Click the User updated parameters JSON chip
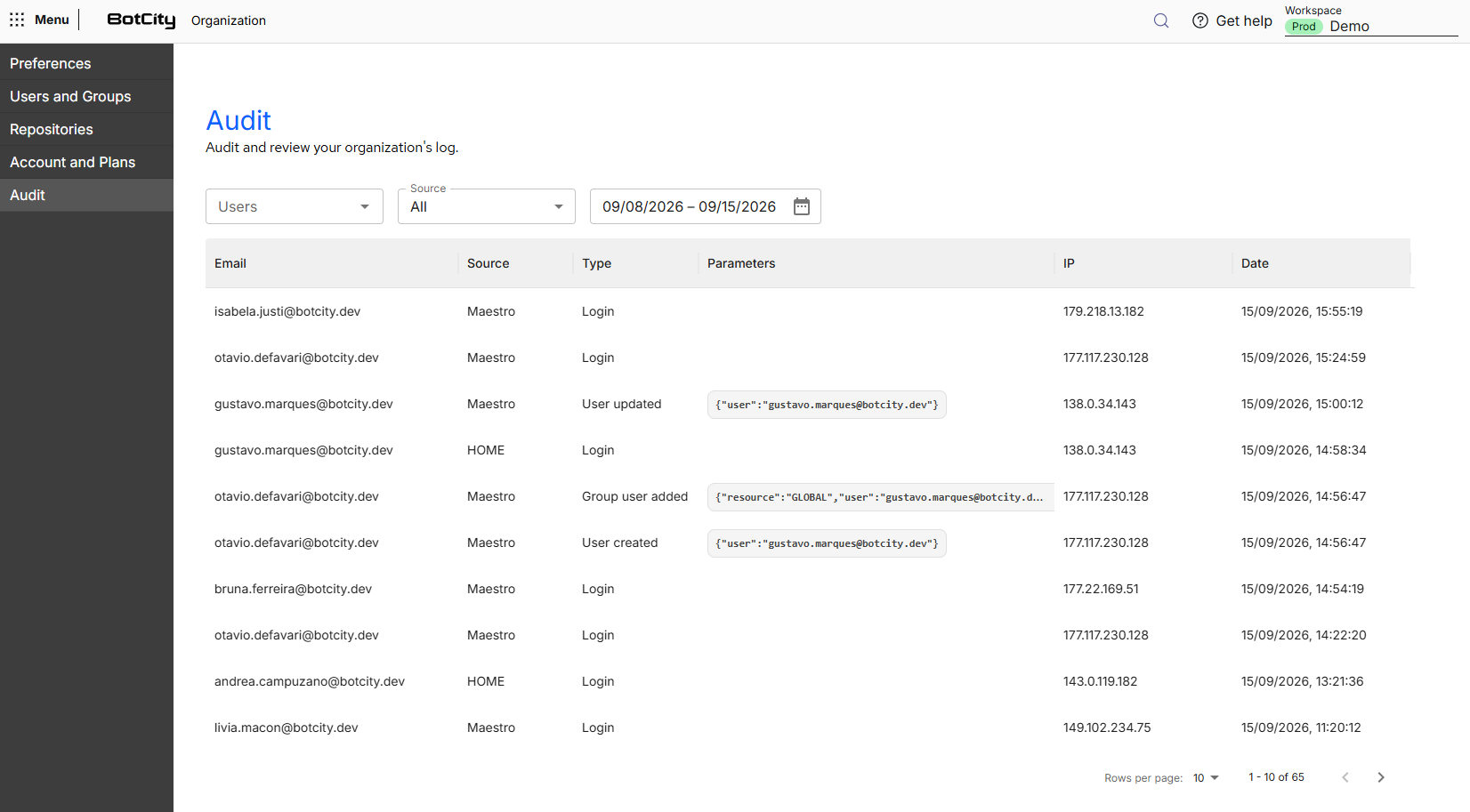 pos(827,405)
